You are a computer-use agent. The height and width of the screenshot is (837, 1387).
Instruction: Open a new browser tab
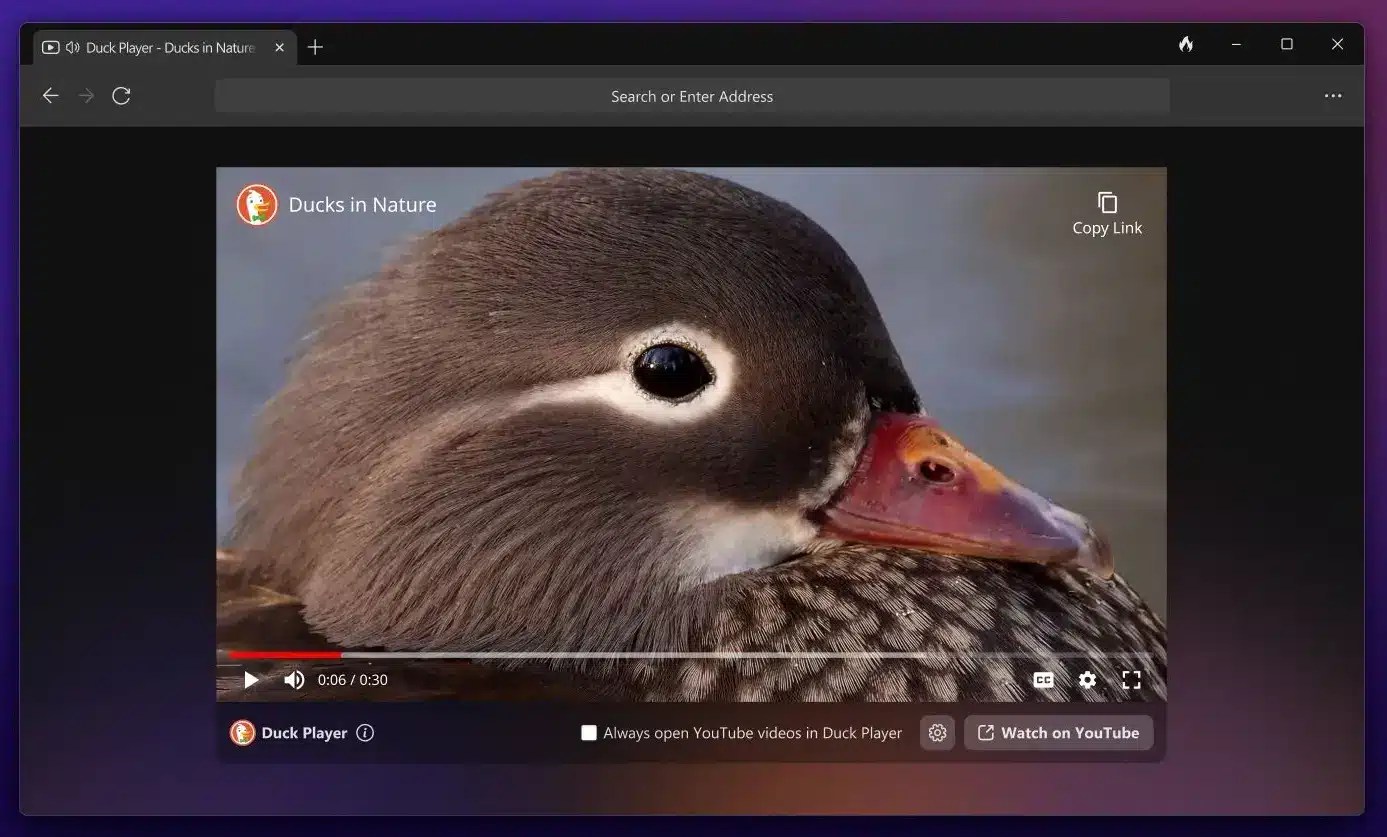point(315,46)
